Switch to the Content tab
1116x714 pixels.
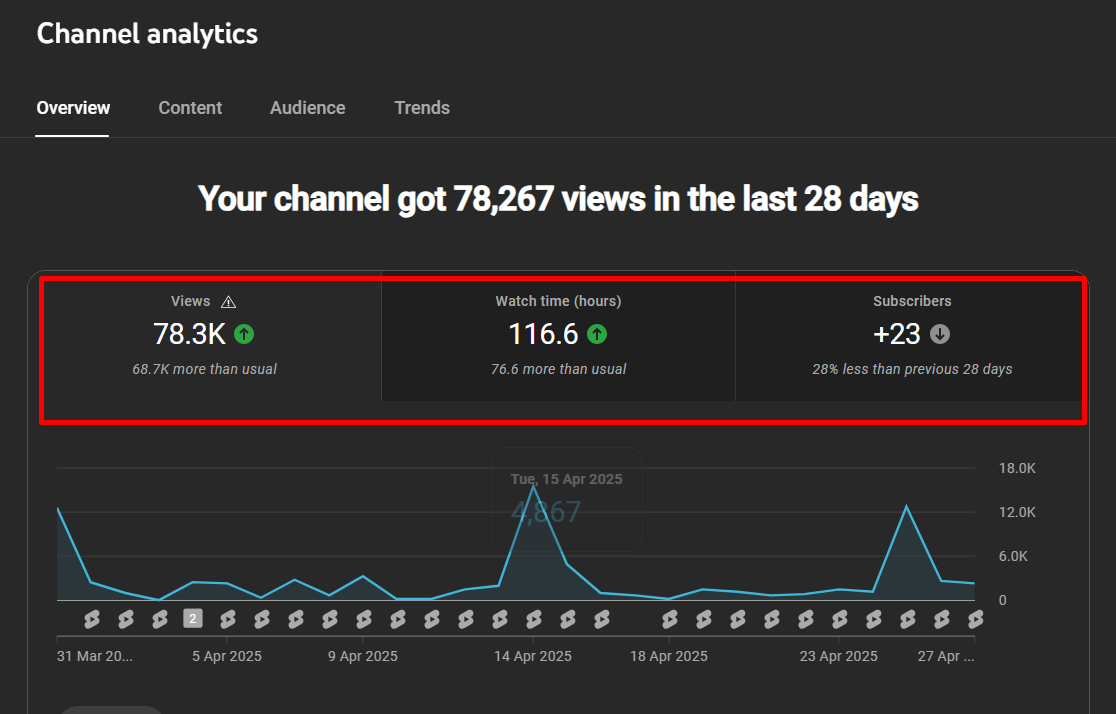[x=190, y=107]
